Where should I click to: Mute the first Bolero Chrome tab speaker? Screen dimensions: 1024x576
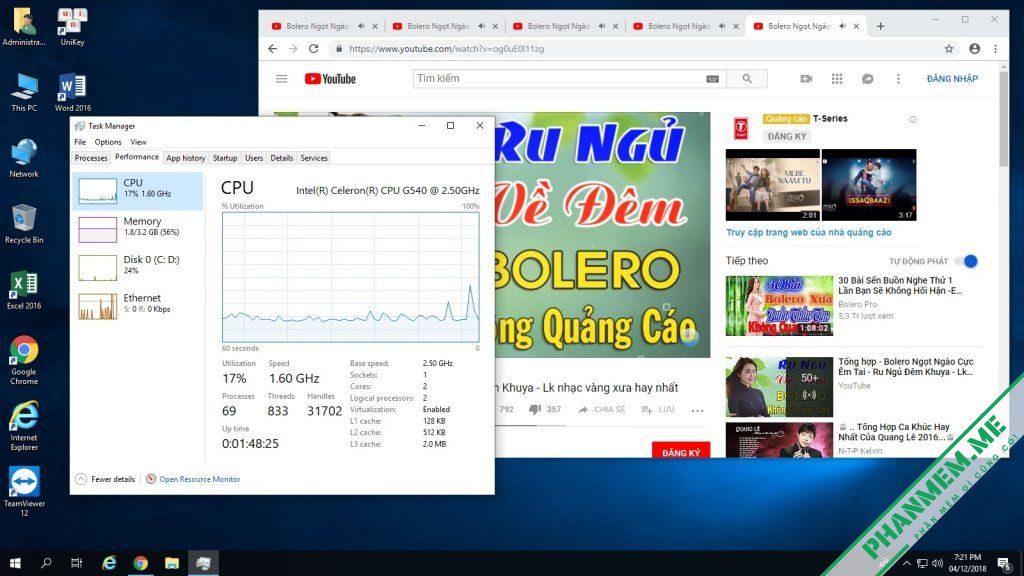point(361,26)
